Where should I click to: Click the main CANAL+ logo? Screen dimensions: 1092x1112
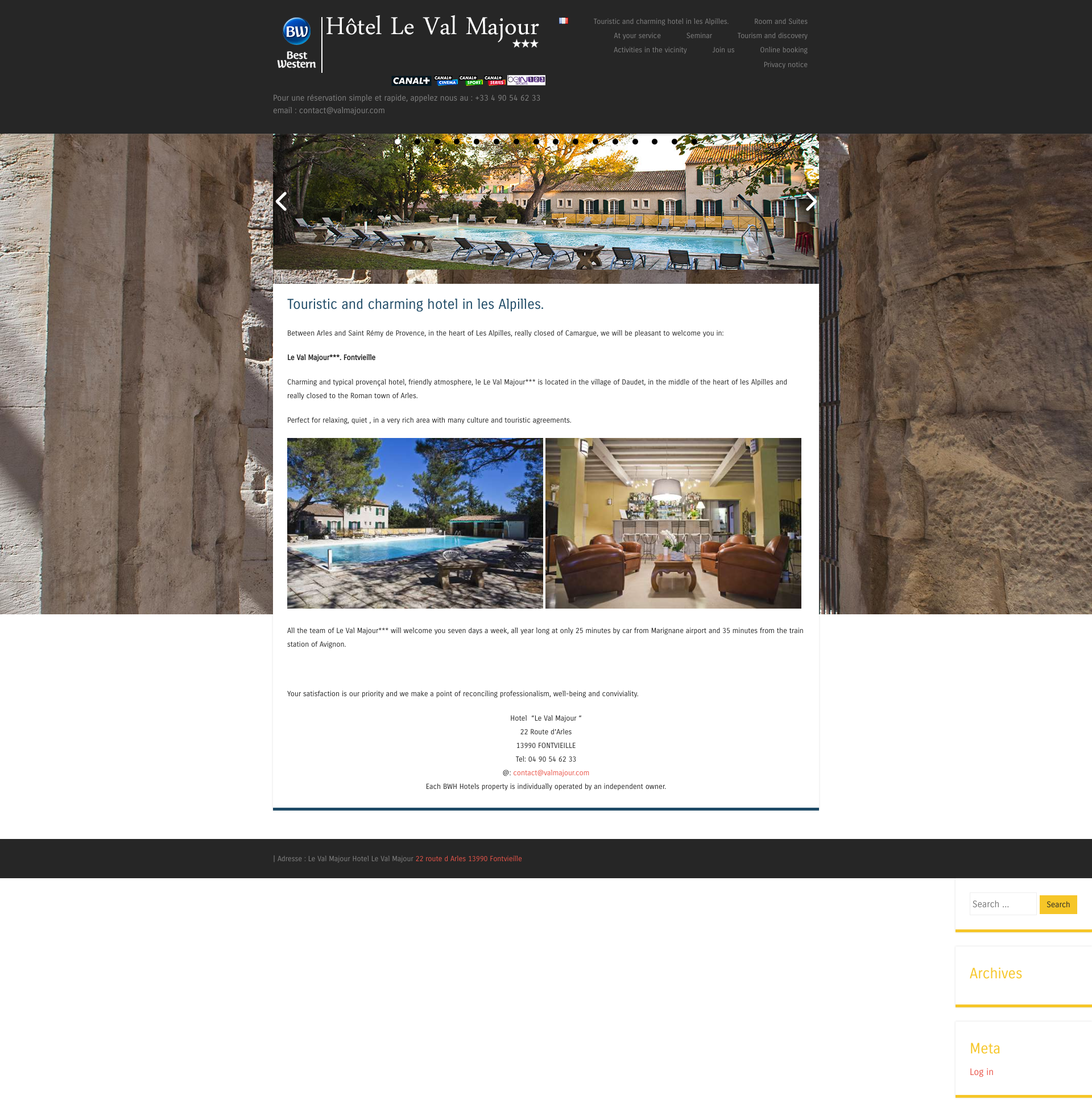[x=411, y=80]
